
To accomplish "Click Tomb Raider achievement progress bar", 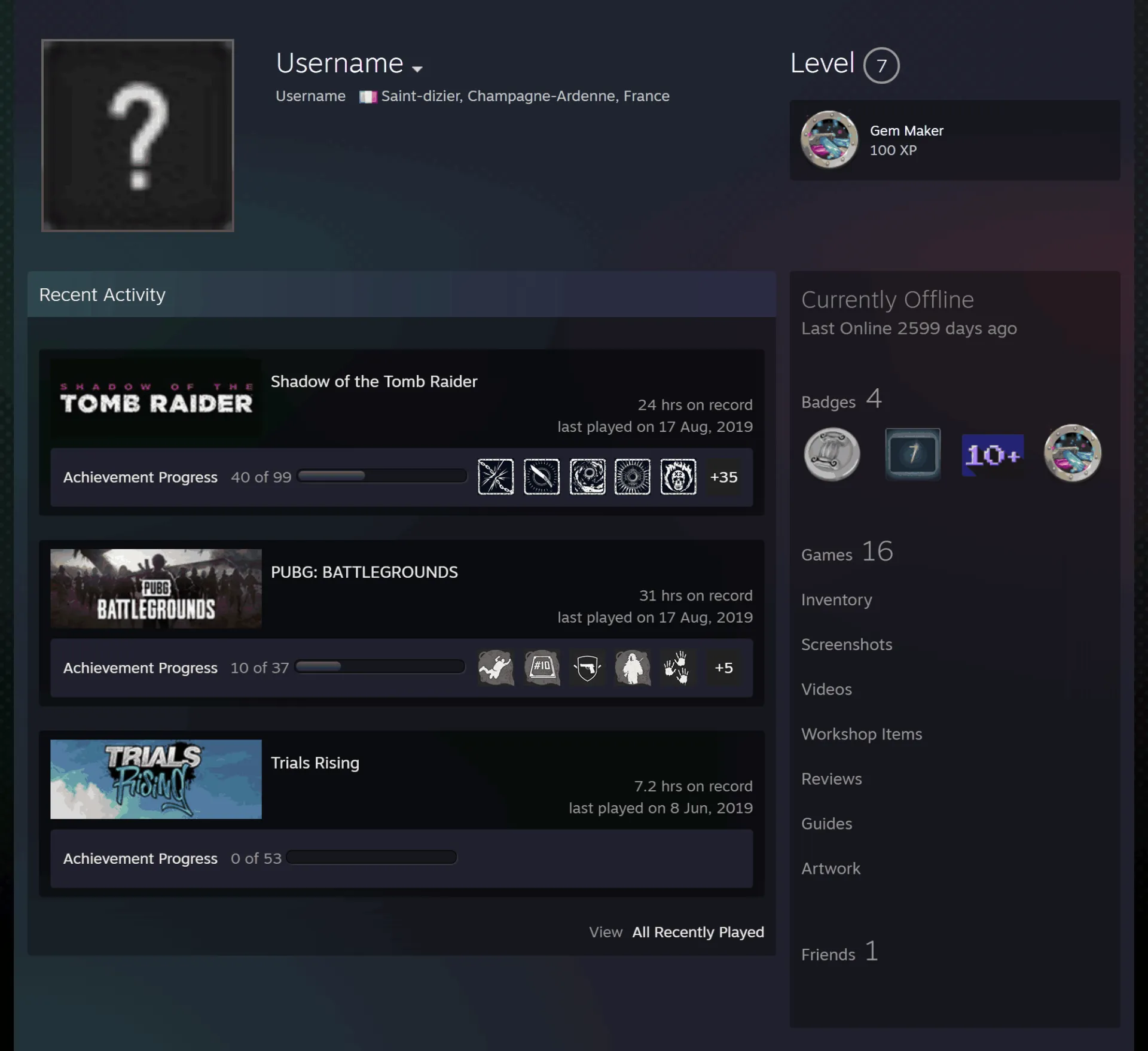I will (x=382, y=476).
